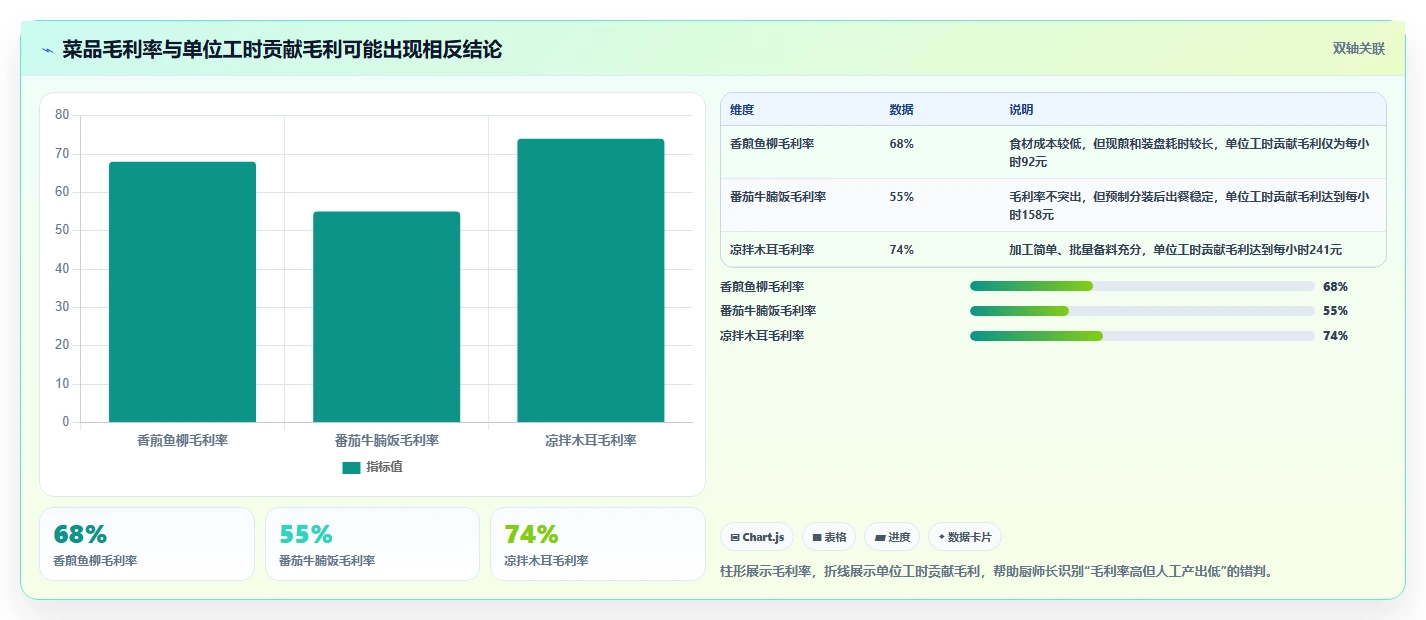
Task: Click the 维度 column header
Action: 742,110
